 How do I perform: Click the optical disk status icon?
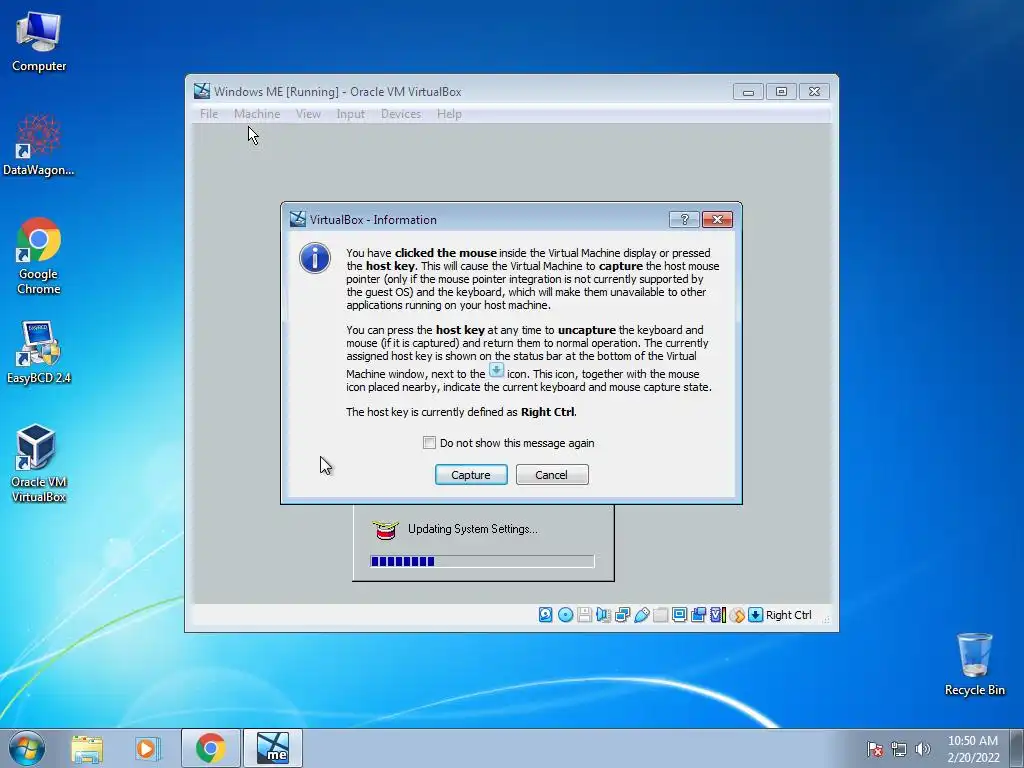566,615
